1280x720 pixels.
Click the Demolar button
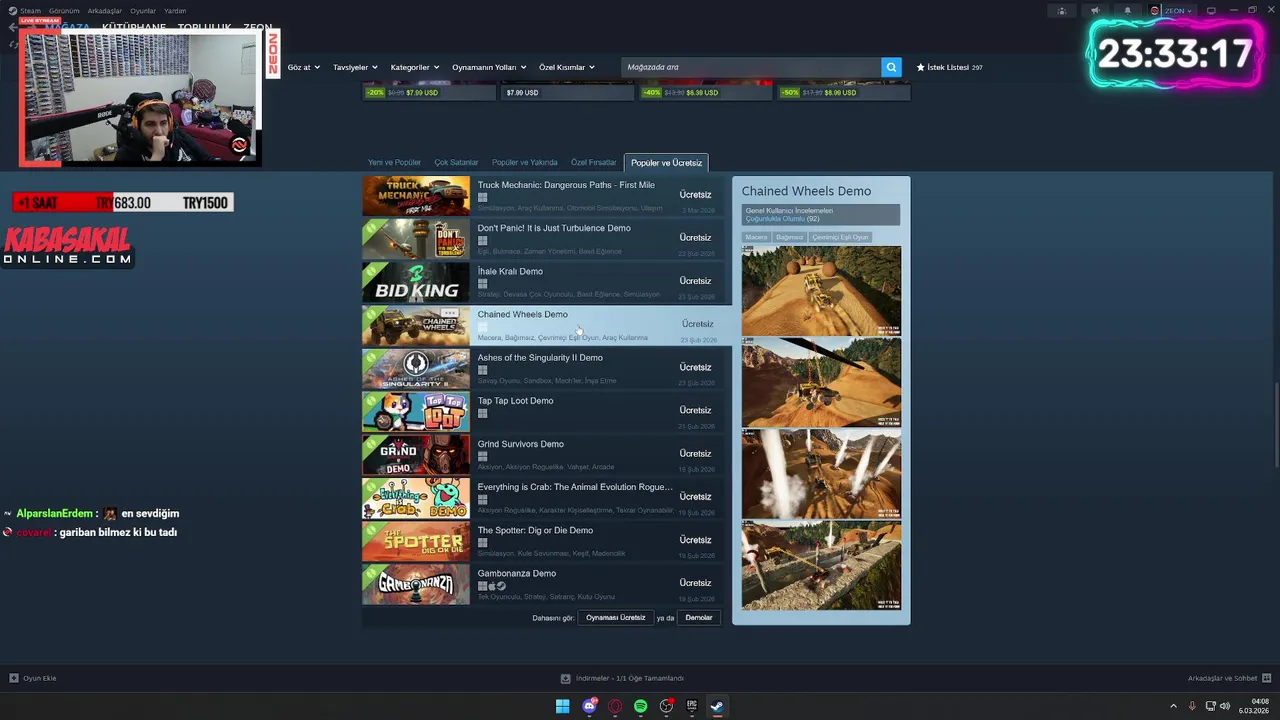[698, 617]
